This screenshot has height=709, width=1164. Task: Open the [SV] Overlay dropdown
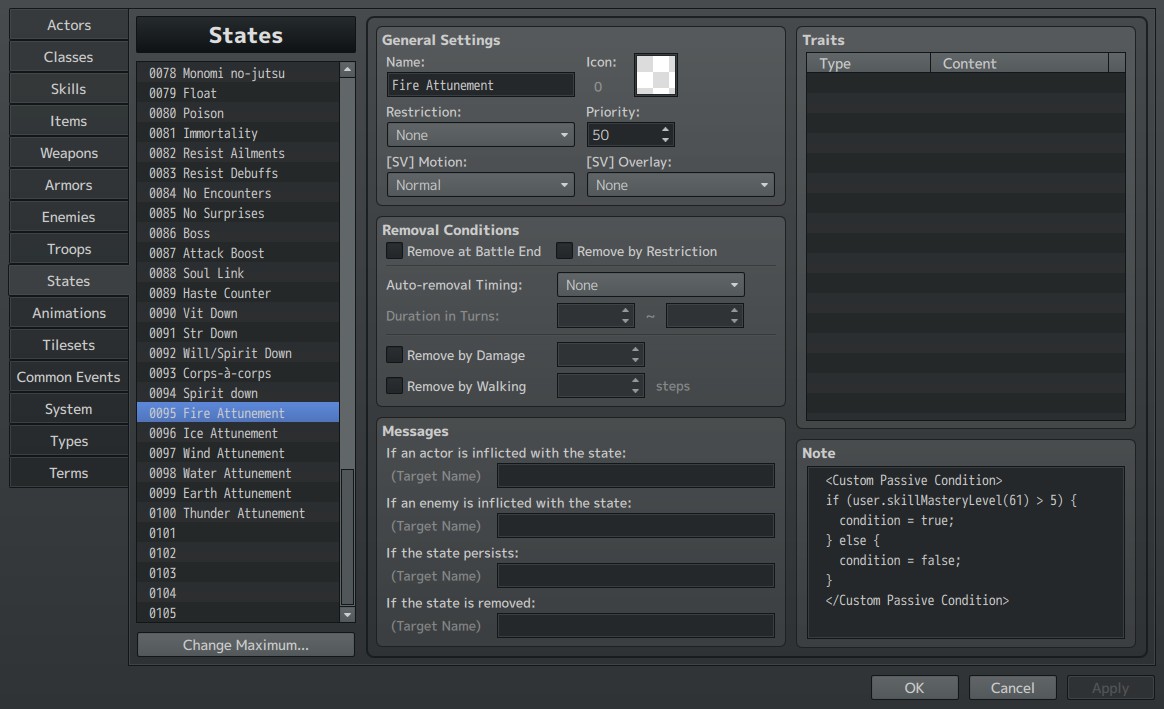click(680, 185)
